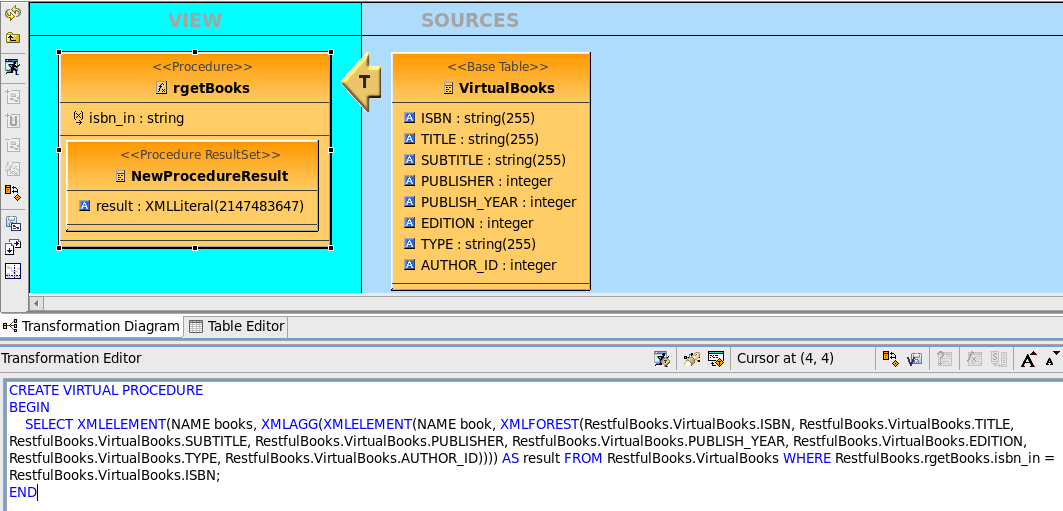
Task: Decrease editor font size
Action: point(1052,359)
